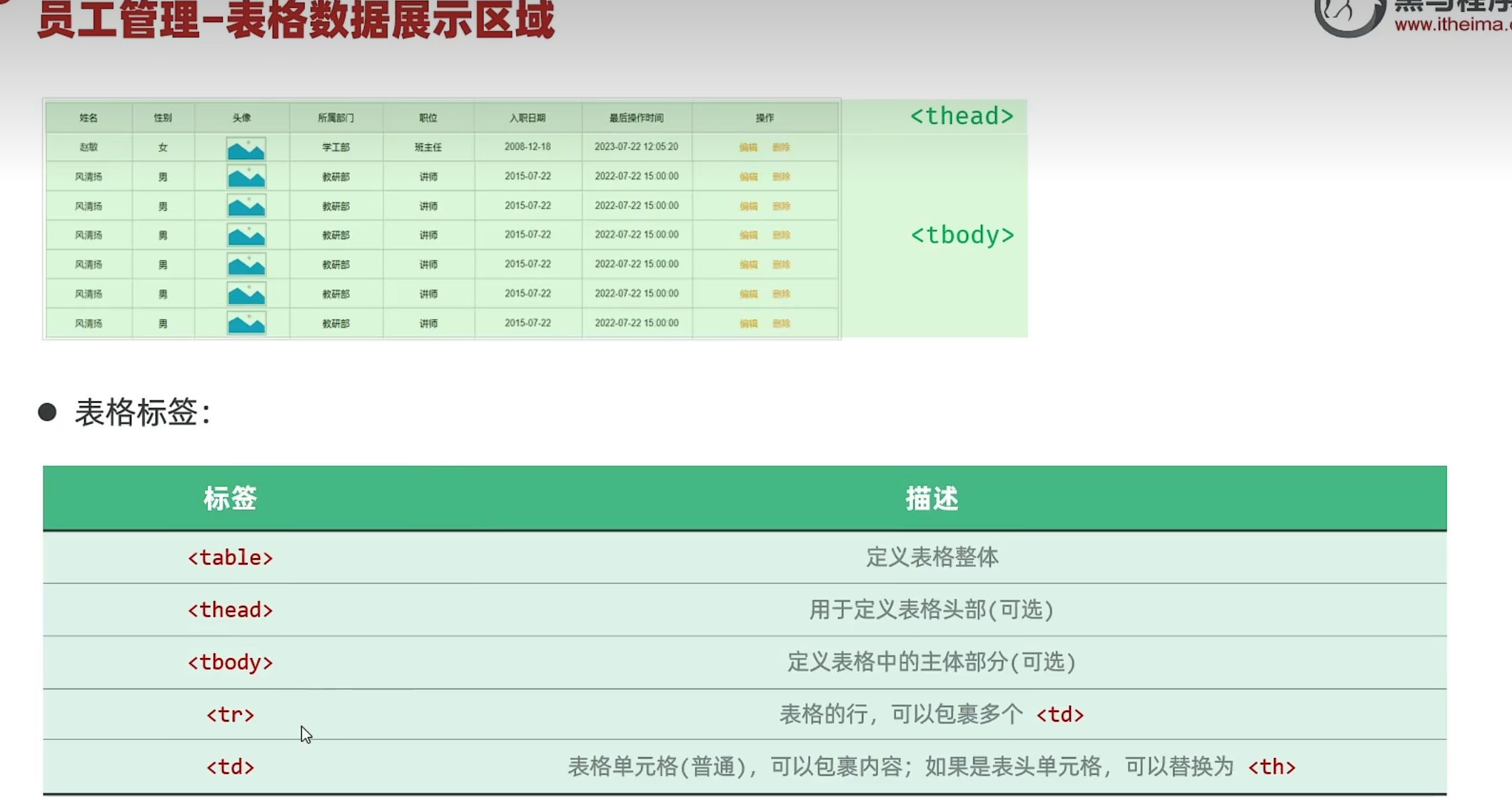Click the red <tr> tag in the tag column
The height and width of the screenshot is (800, 1512).
click(x=230, y=714)
